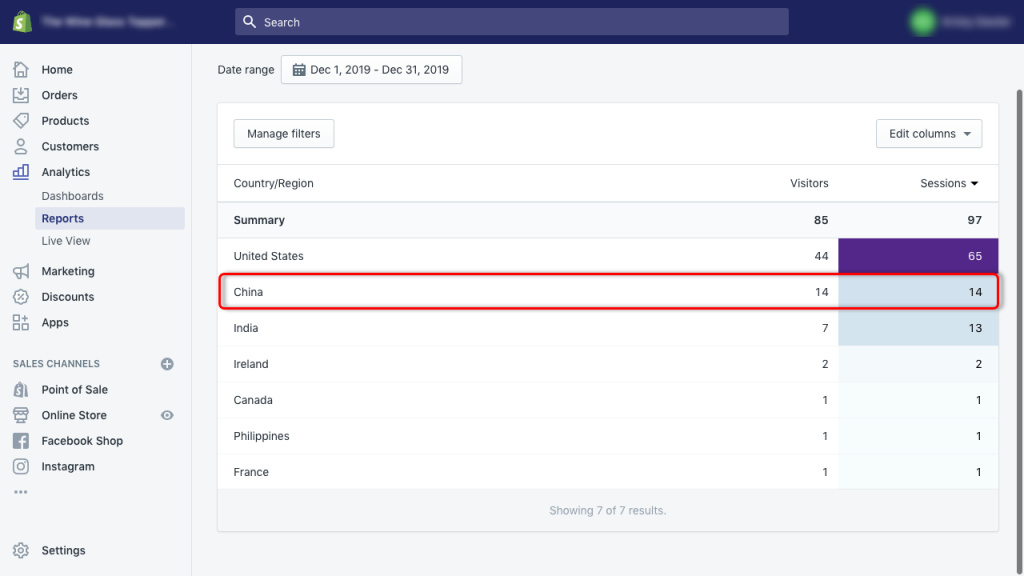This screenshot has width=1024, height=576.
Task: Click the Summary row label
Action: point(259,220)
